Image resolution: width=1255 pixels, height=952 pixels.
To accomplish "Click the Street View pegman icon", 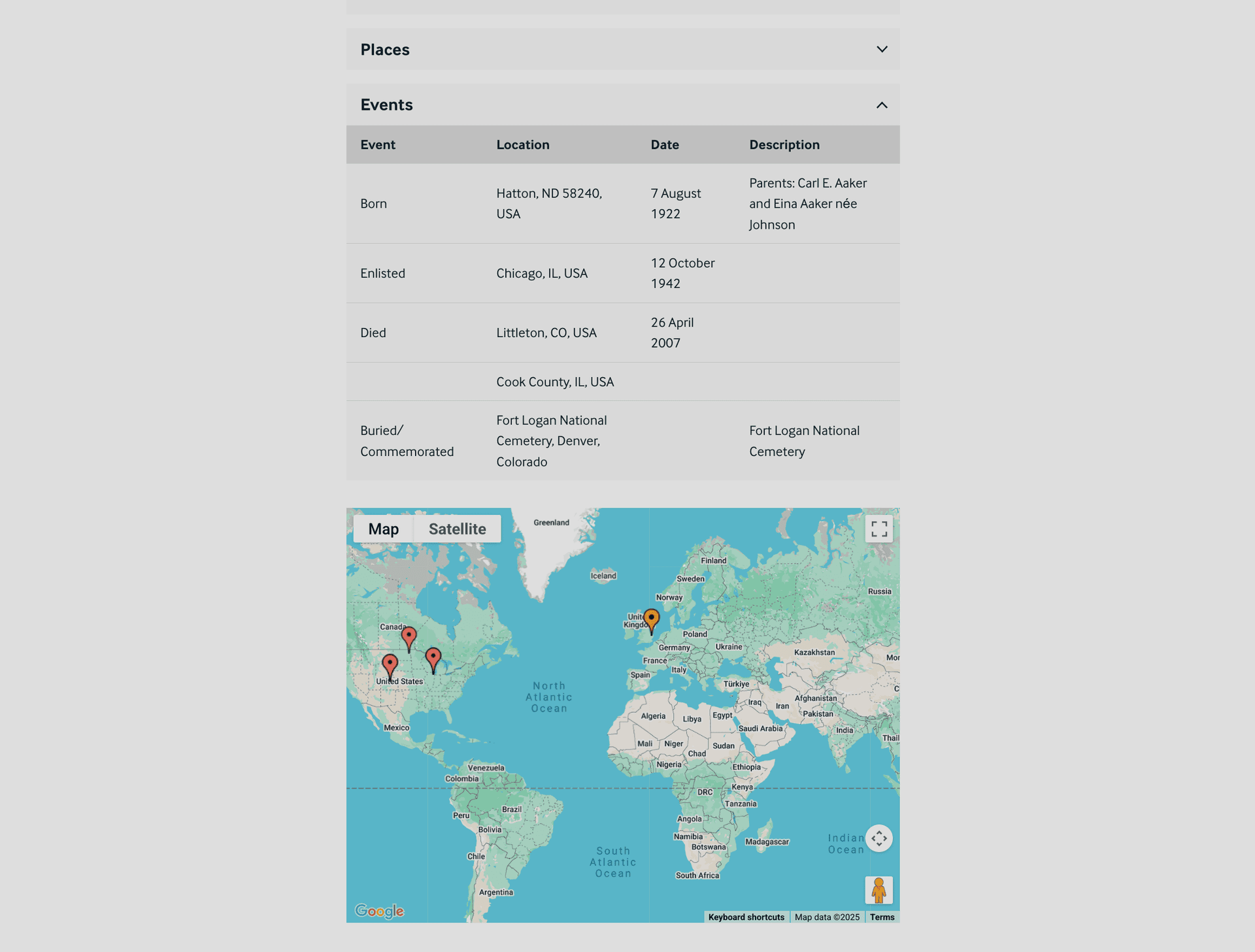I will pos(878,890).
